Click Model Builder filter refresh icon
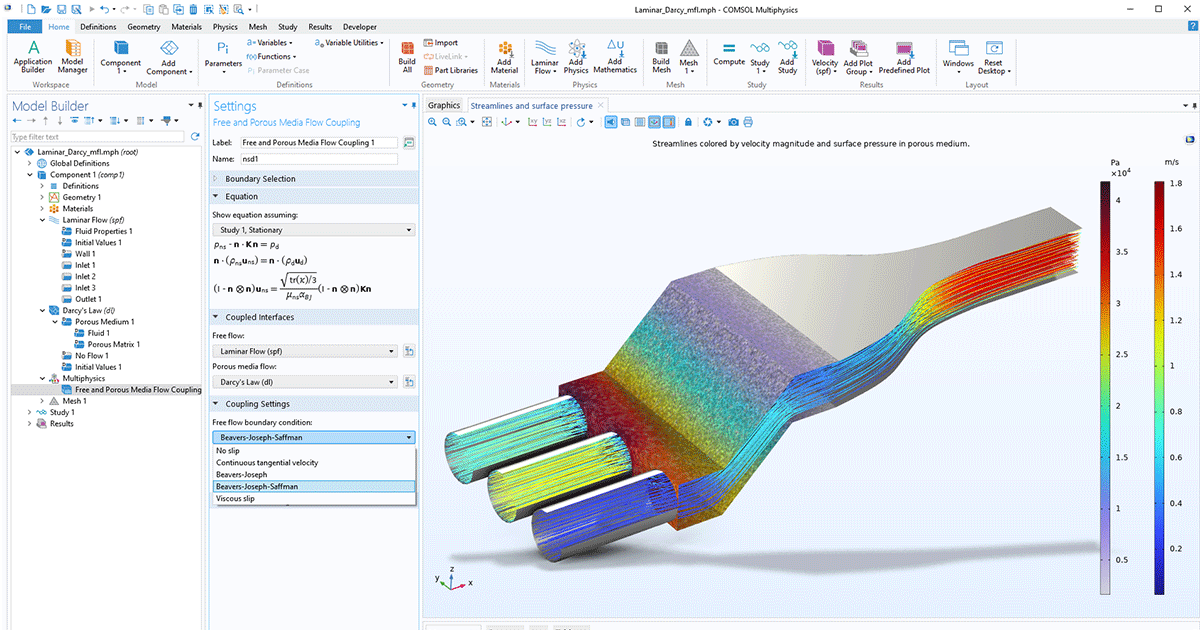The width and height of the screenshot is (1200, 630). click(195, 136)
